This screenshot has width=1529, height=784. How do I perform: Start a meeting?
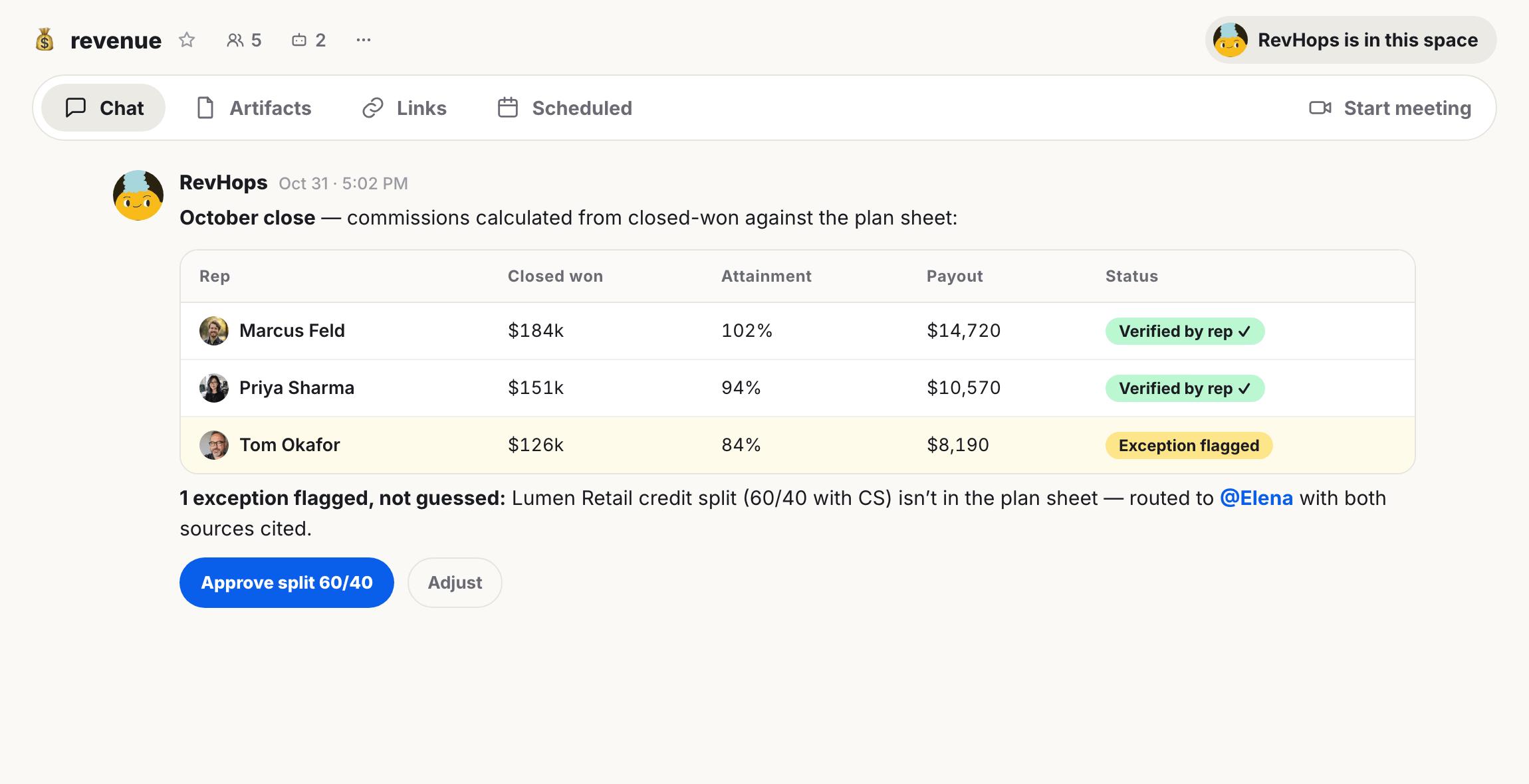click(x=1389, y=108)
